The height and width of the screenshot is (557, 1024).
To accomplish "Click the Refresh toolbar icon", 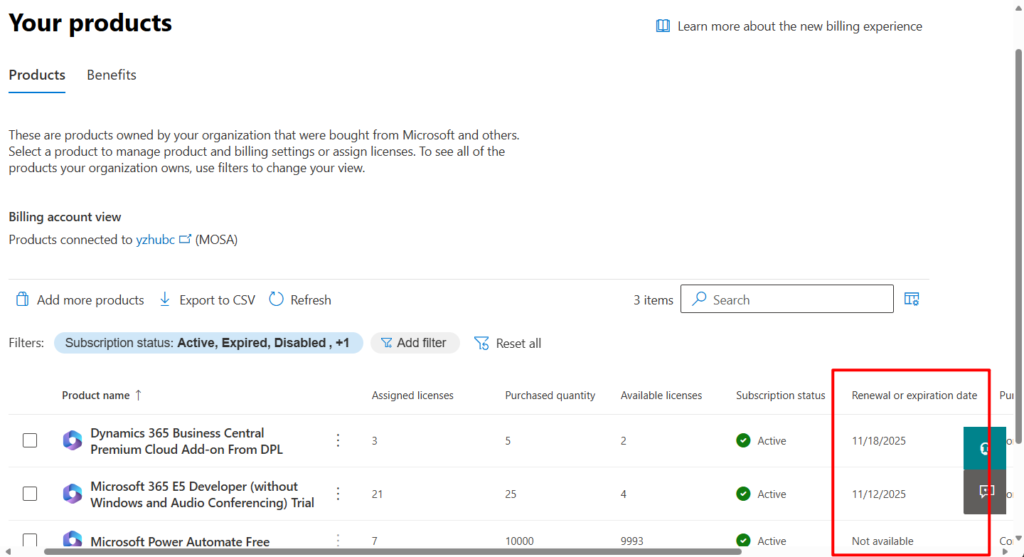I will point(277,300).
